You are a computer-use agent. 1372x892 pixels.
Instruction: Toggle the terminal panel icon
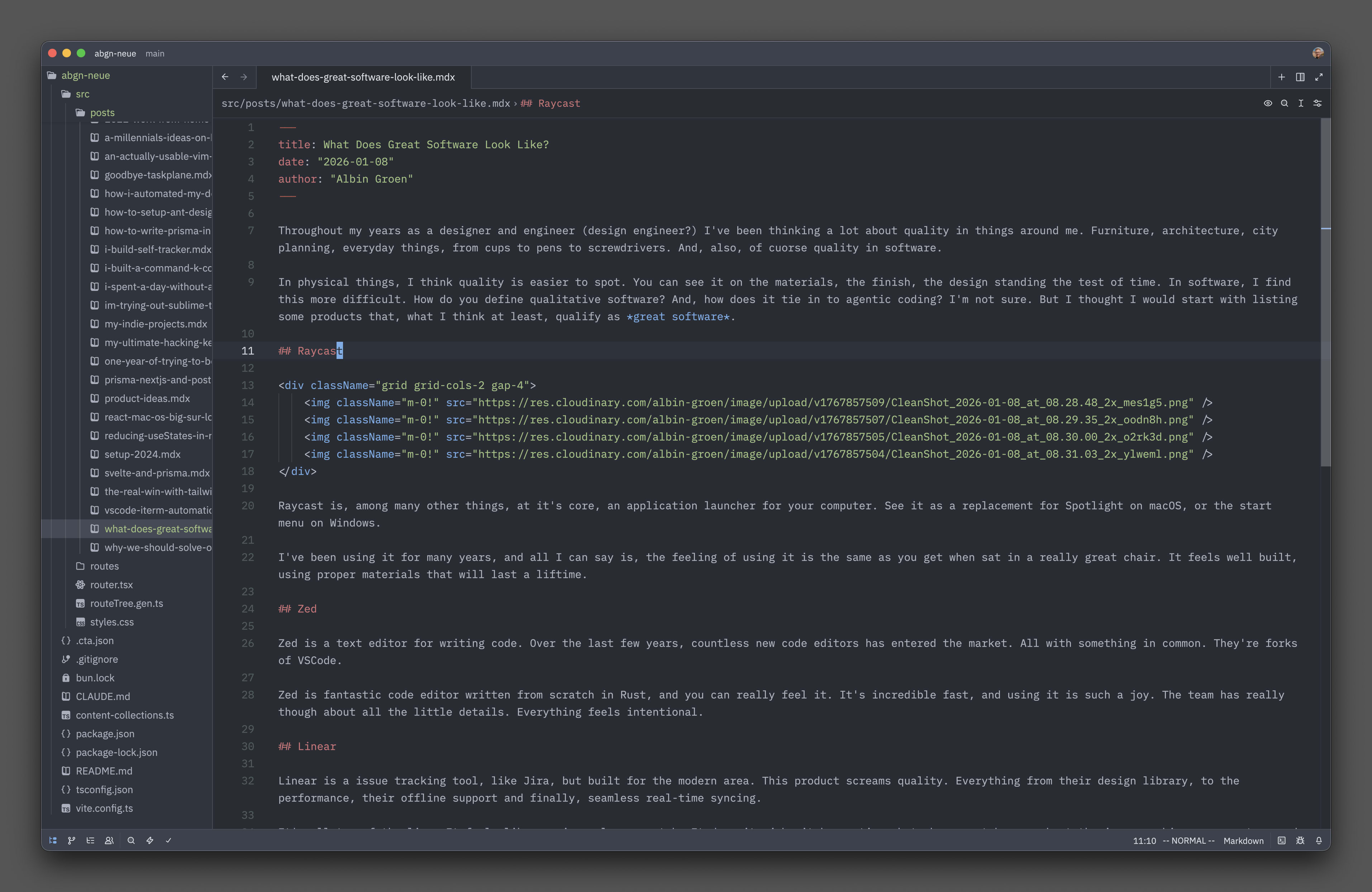pyautogui.click(x=1281, y=840)
